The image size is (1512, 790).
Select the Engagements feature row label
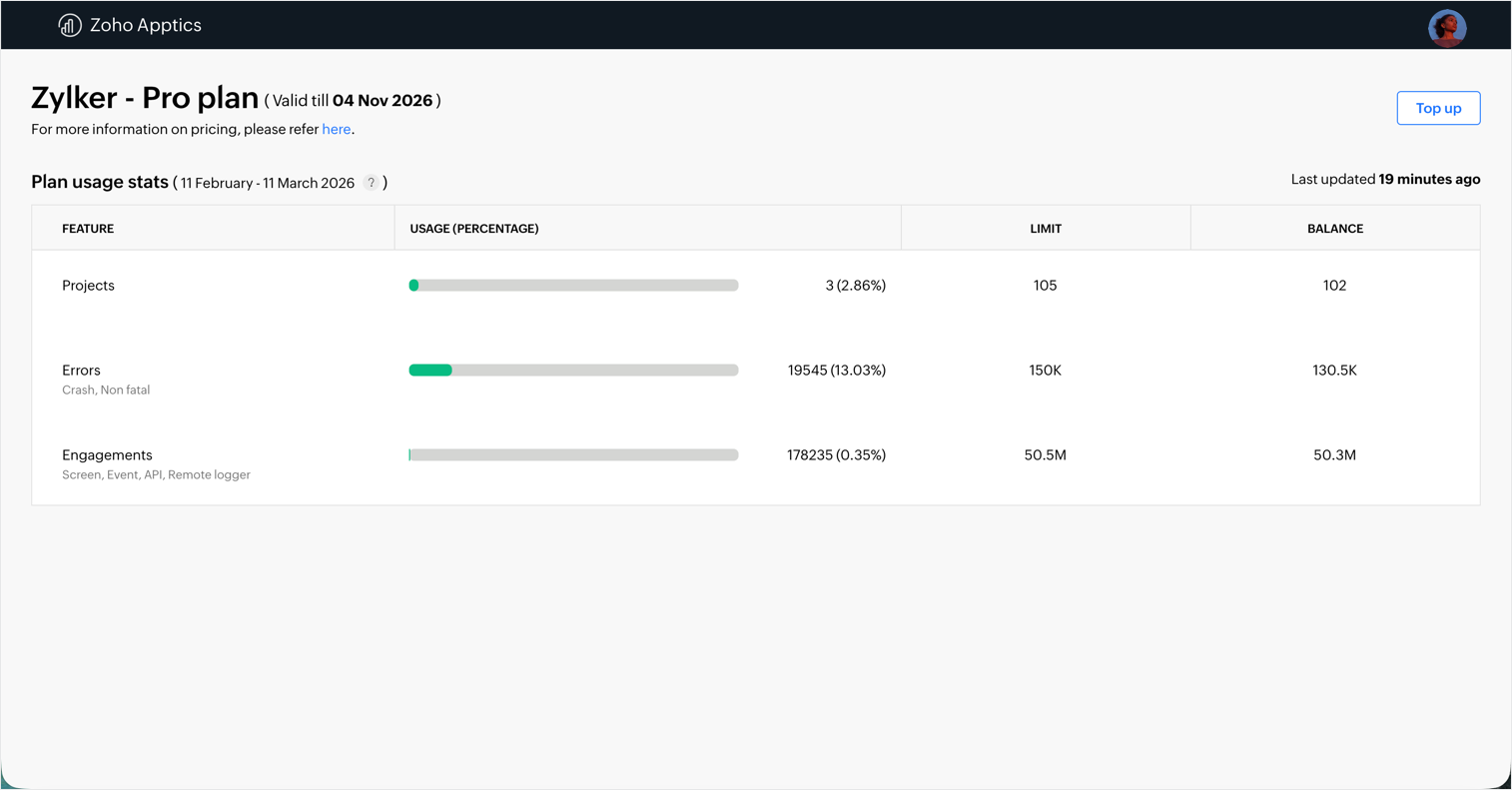tap(107, 455)
